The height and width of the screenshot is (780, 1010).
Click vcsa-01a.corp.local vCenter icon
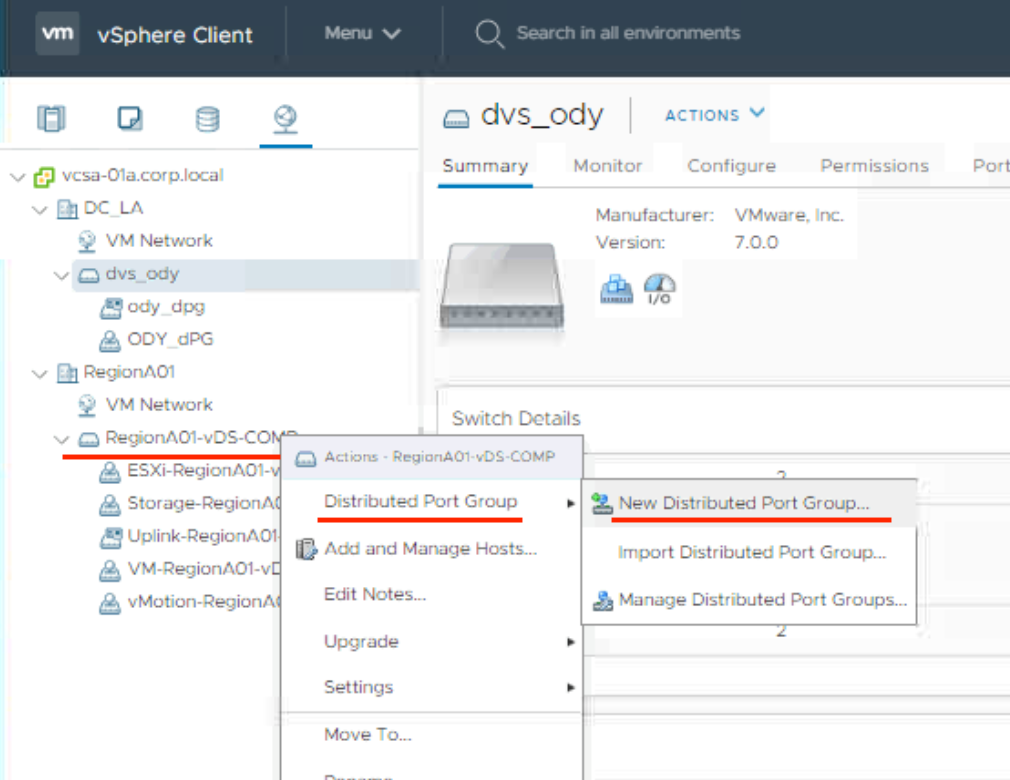click(x=44, y=176)
